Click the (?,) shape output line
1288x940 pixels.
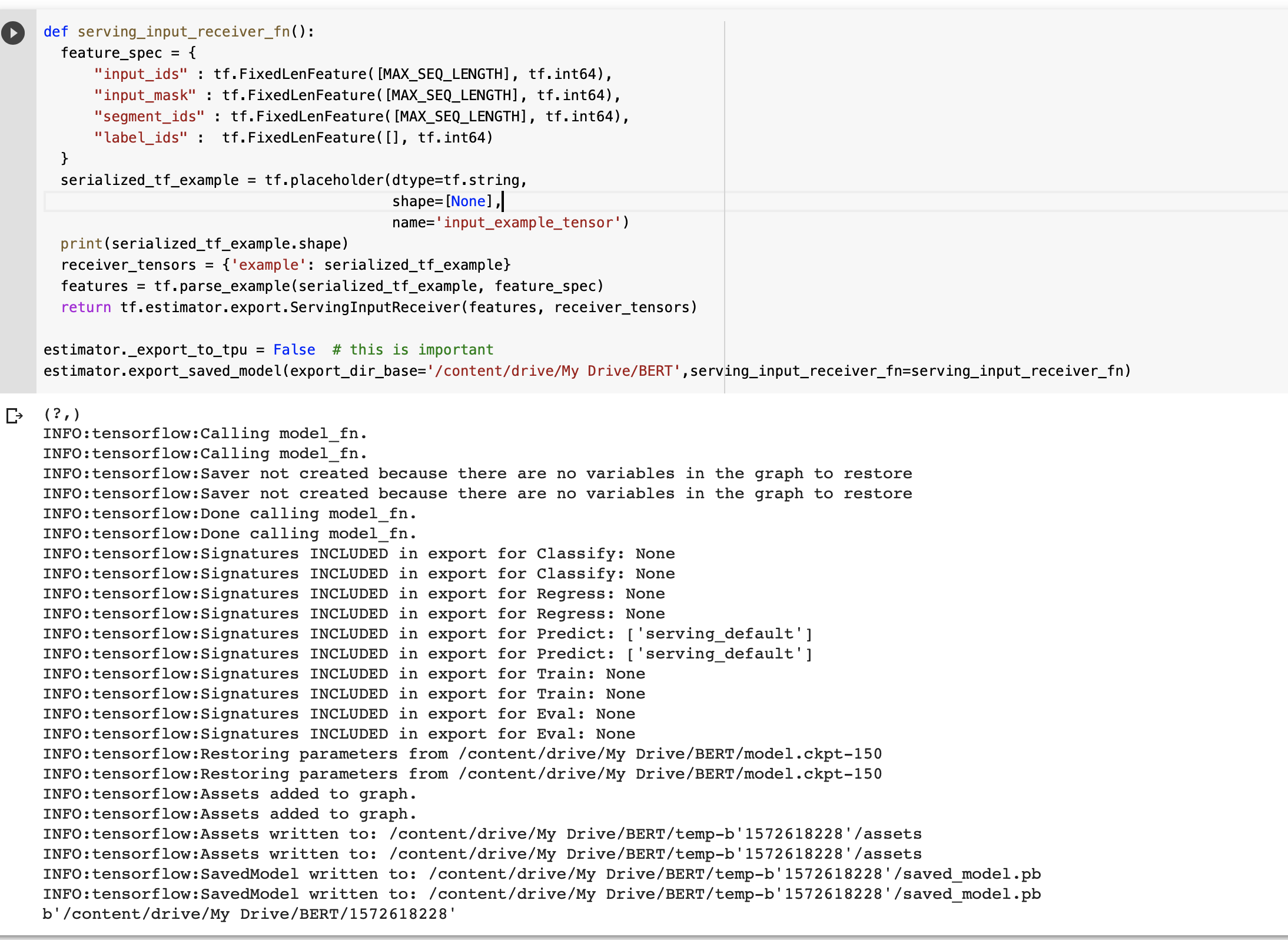point(61,414)
